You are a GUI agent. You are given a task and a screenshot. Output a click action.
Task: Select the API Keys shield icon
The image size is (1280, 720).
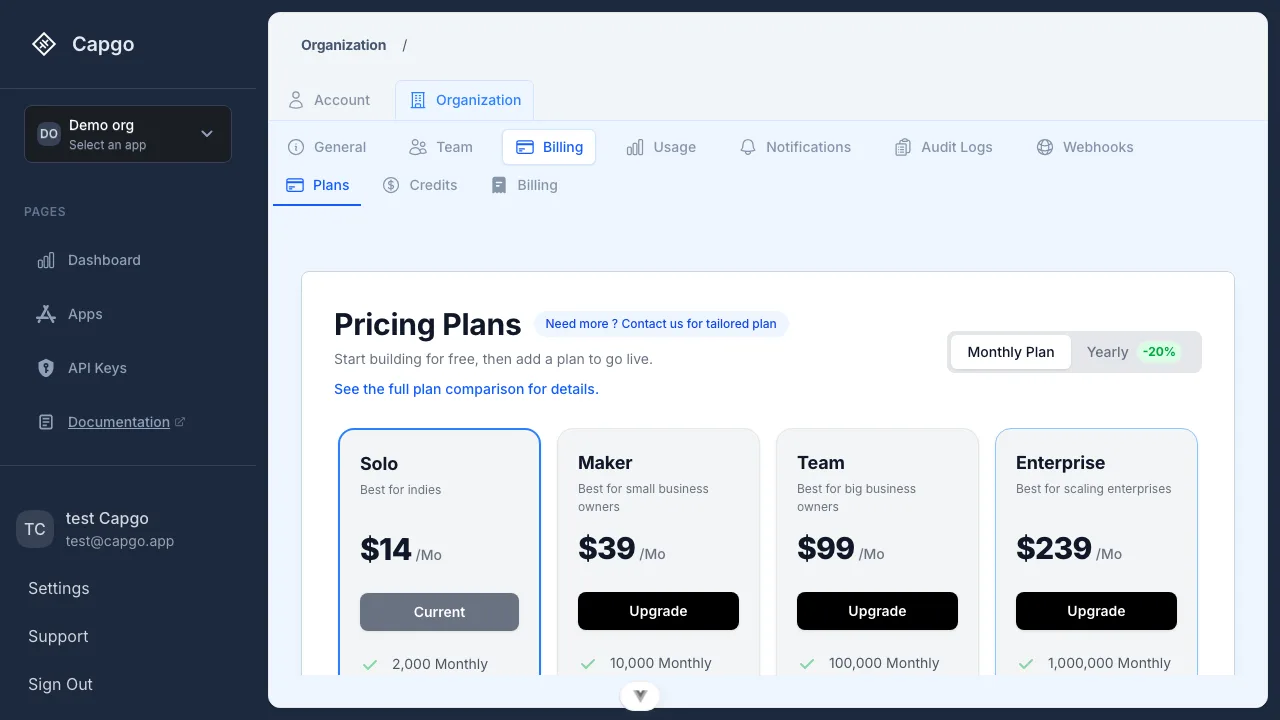point(46,368)
